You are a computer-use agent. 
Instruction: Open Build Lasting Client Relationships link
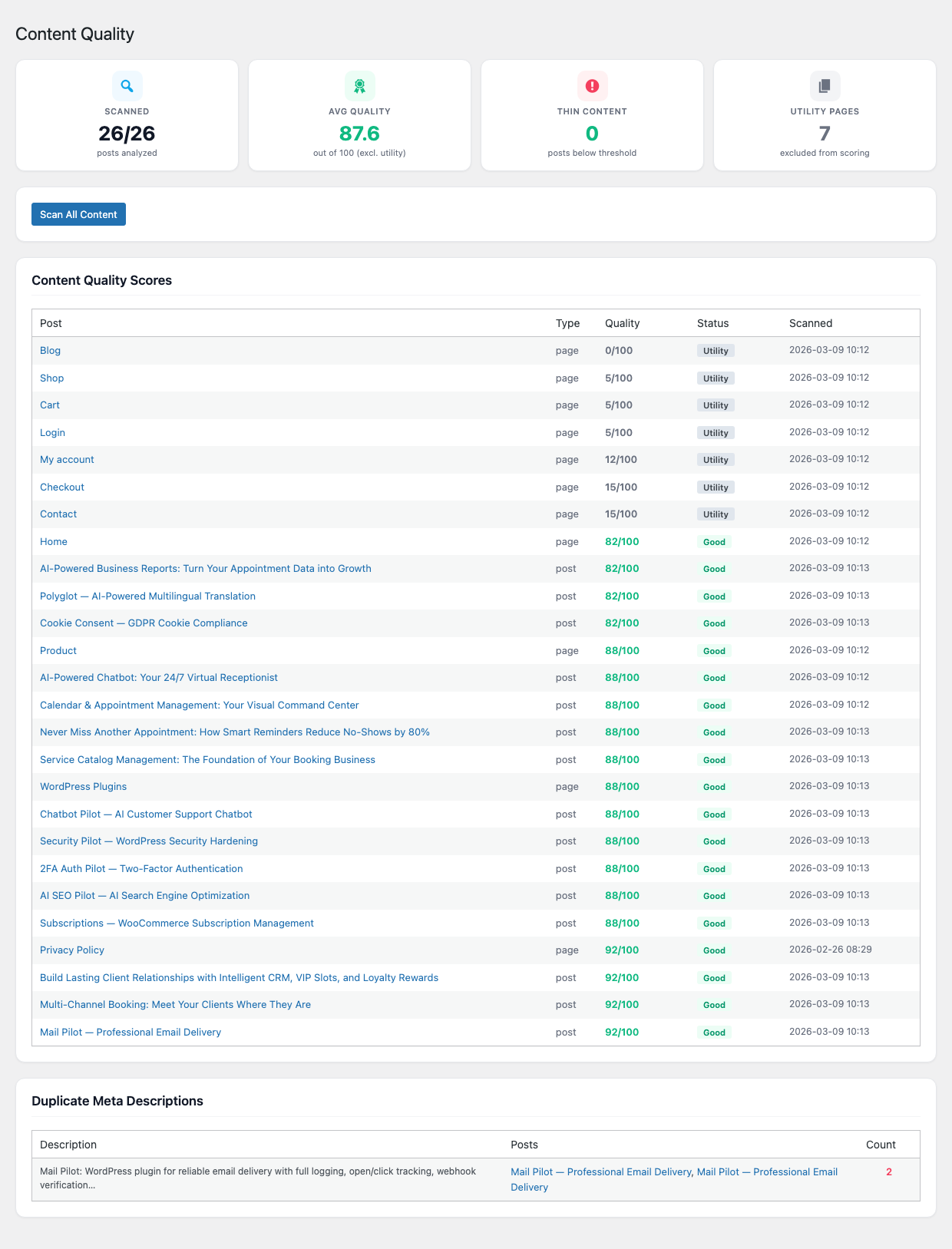[x=239, y=977]
